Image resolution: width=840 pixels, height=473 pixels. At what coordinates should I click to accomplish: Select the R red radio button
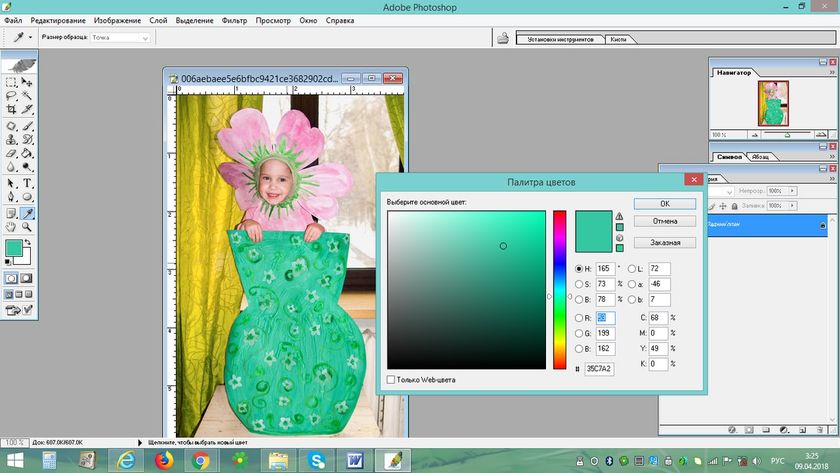[579, 318]
